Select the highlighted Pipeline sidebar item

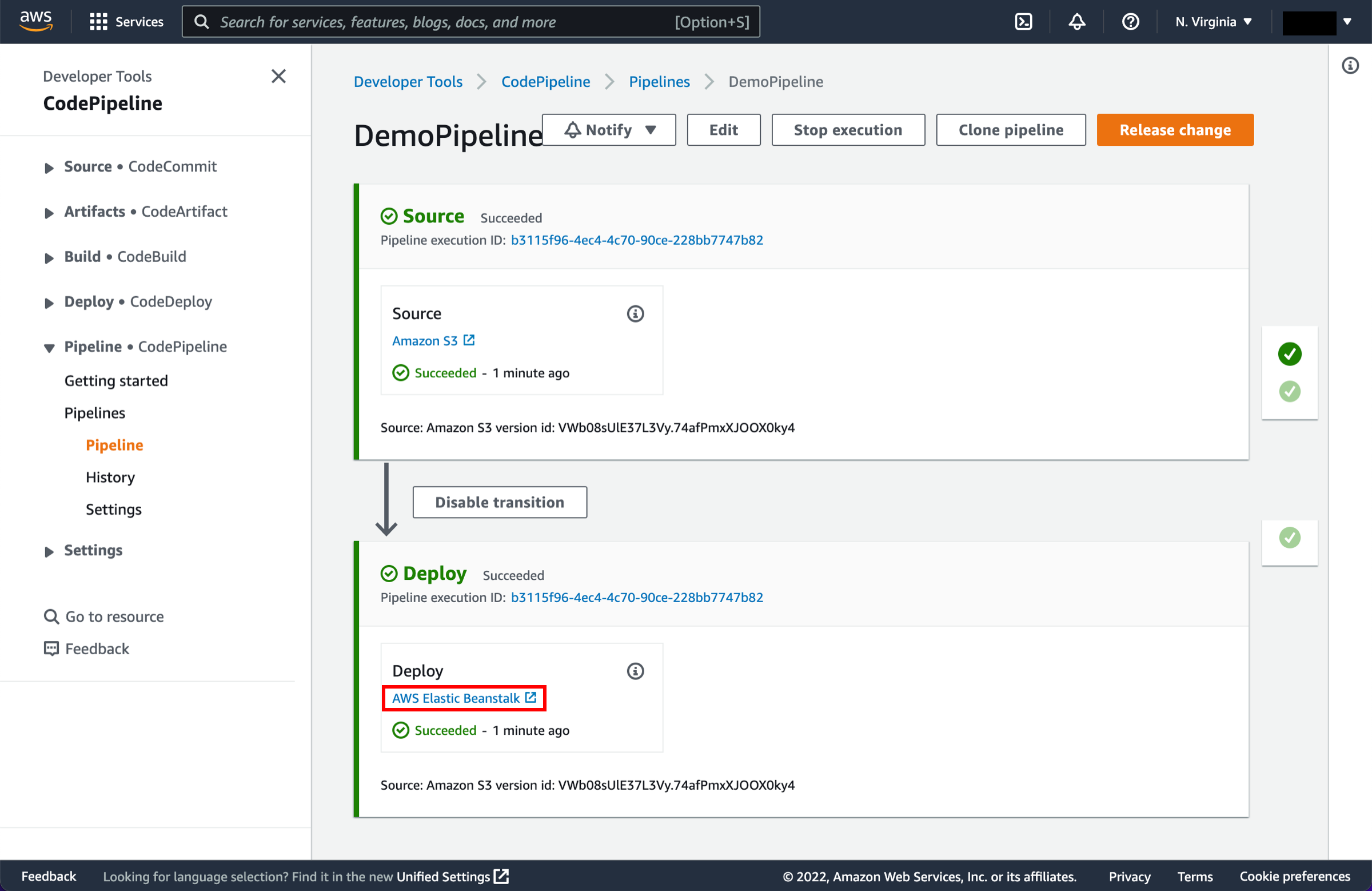[114, 445]
